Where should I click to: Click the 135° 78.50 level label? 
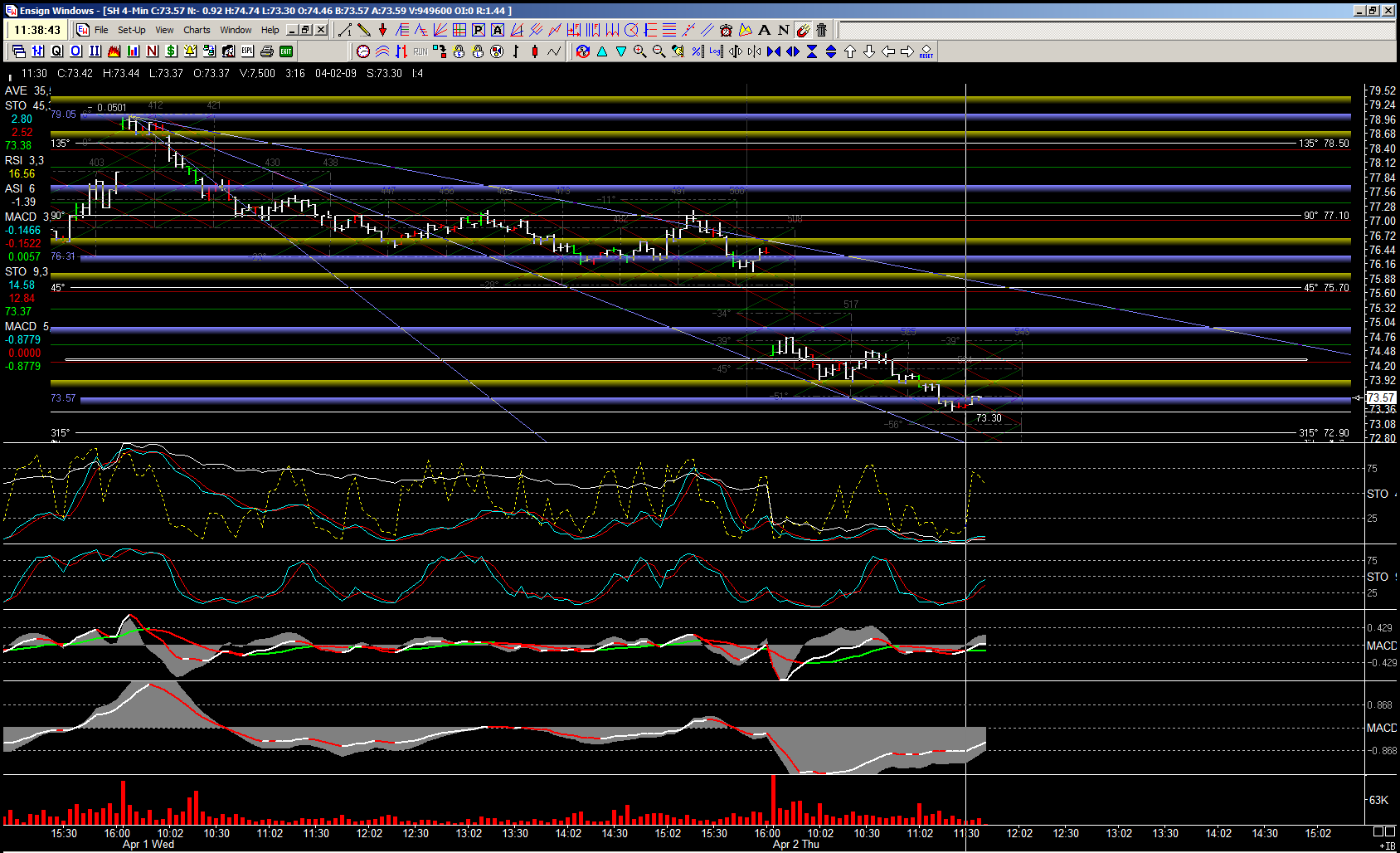tap(1324, 144)
